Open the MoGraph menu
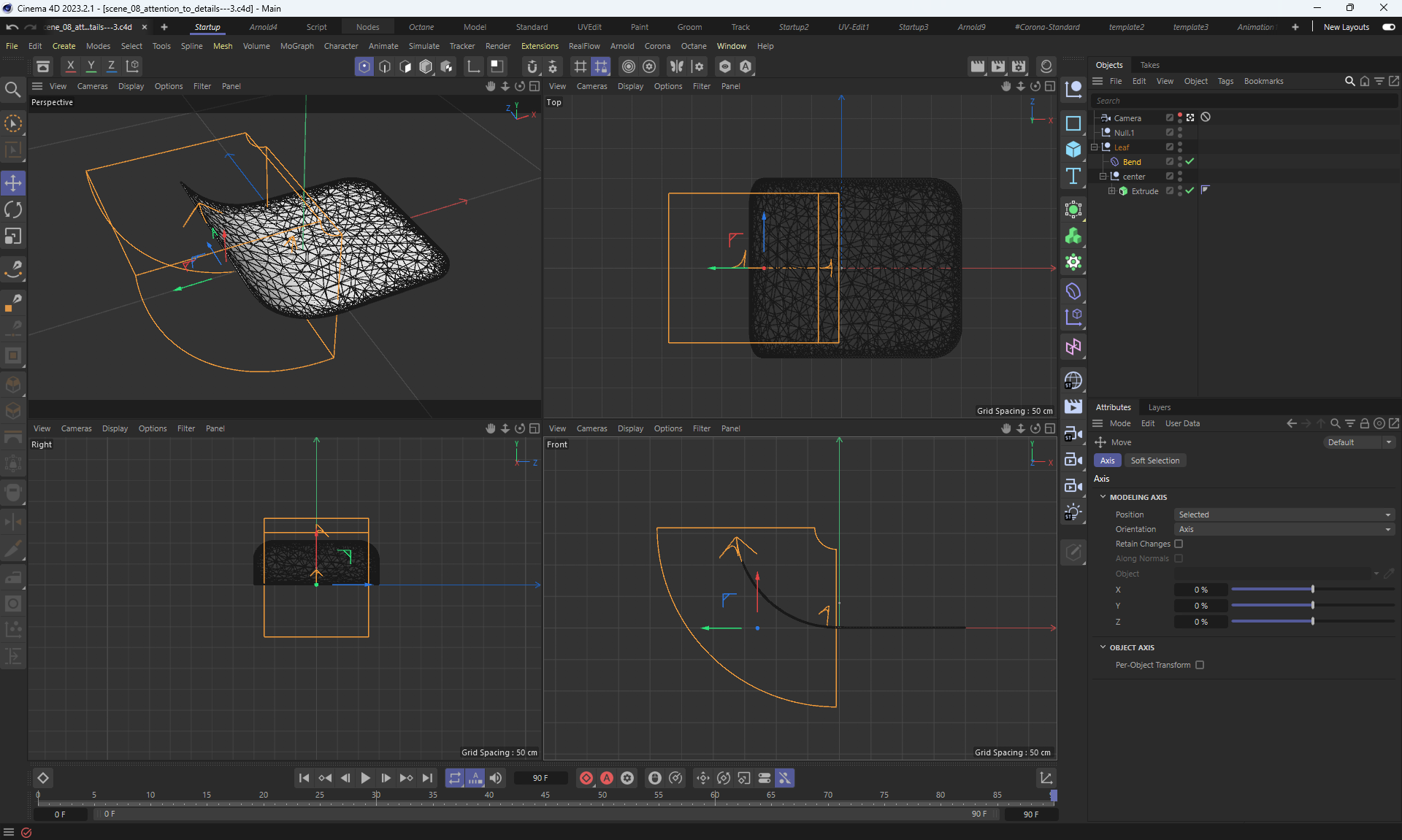This screenshot has height=840, width=1402. pos(296,46)
